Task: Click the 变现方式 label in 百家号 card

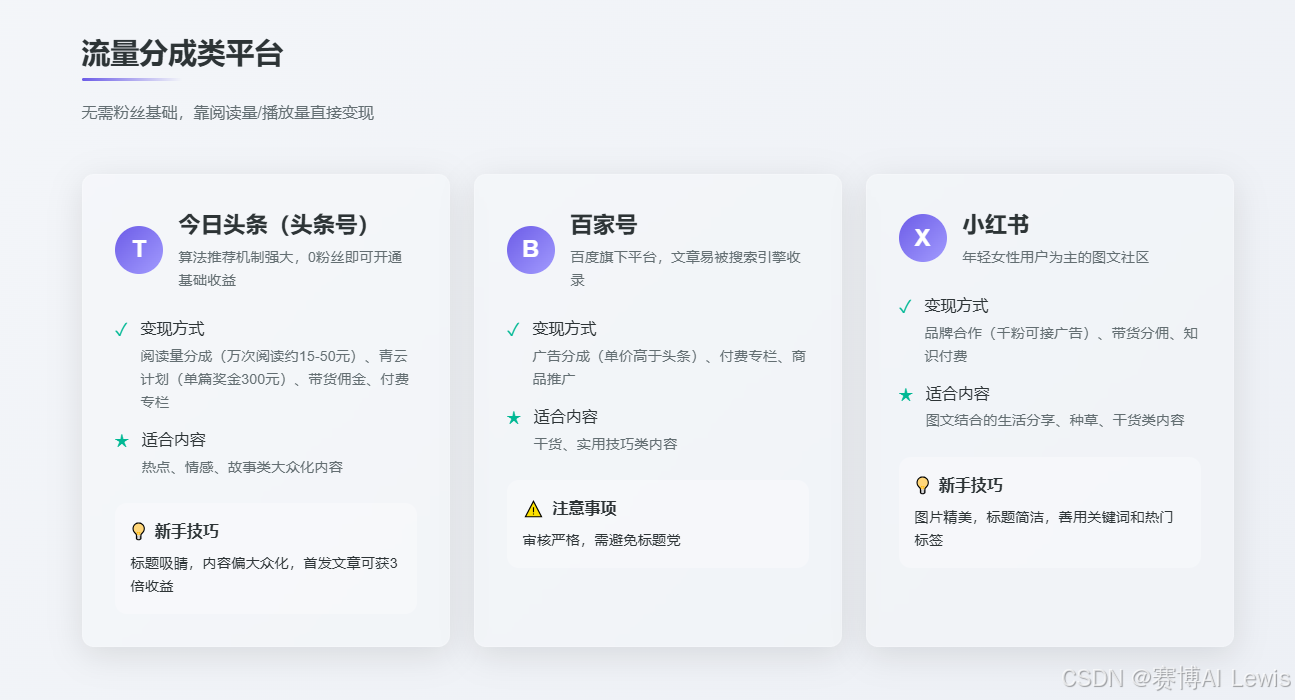Action: coord(565,329)
